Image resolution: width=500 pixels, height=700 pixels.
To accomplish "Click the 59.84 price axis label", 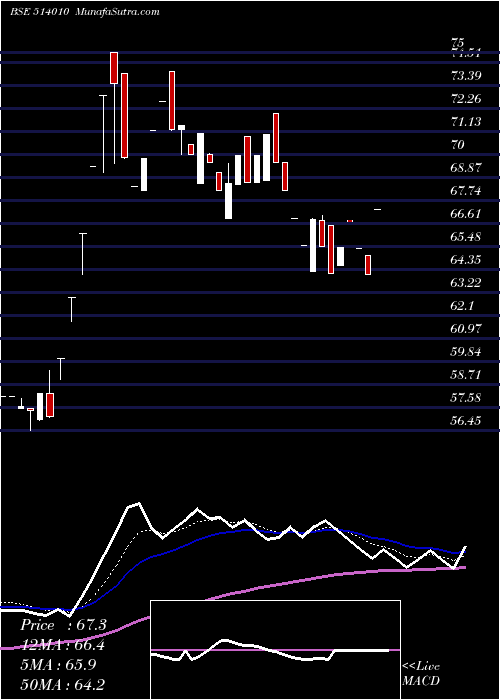I will [466, 352].
